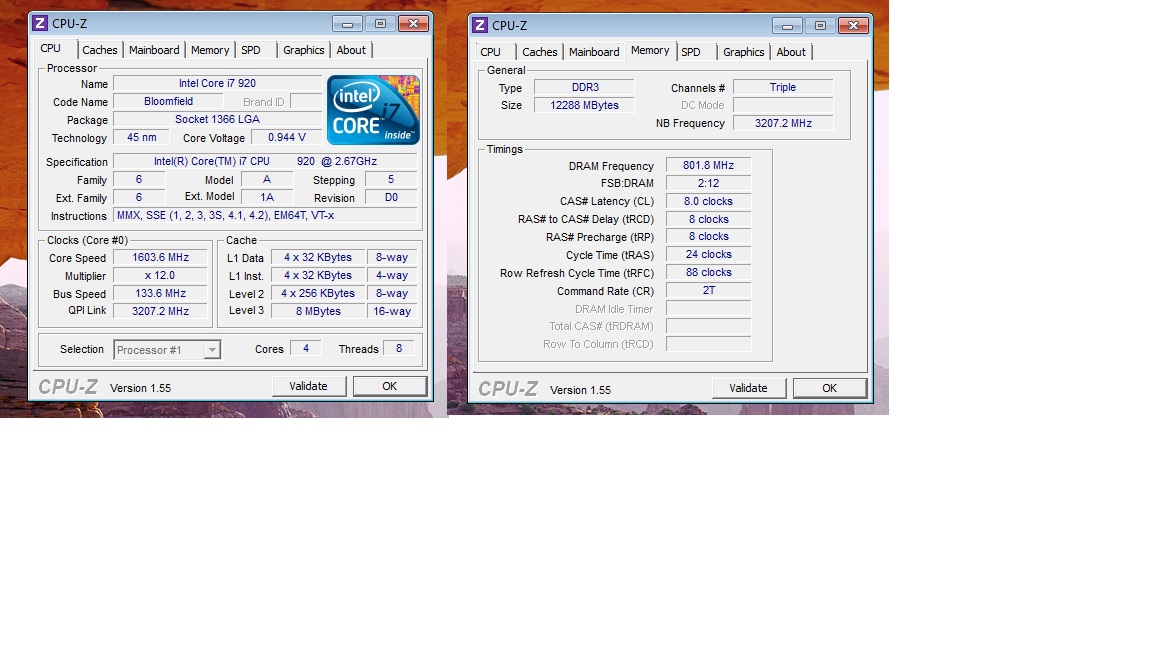Select Memory tab in right CPU-Z window
The image size is (1152, 648).
649,51
